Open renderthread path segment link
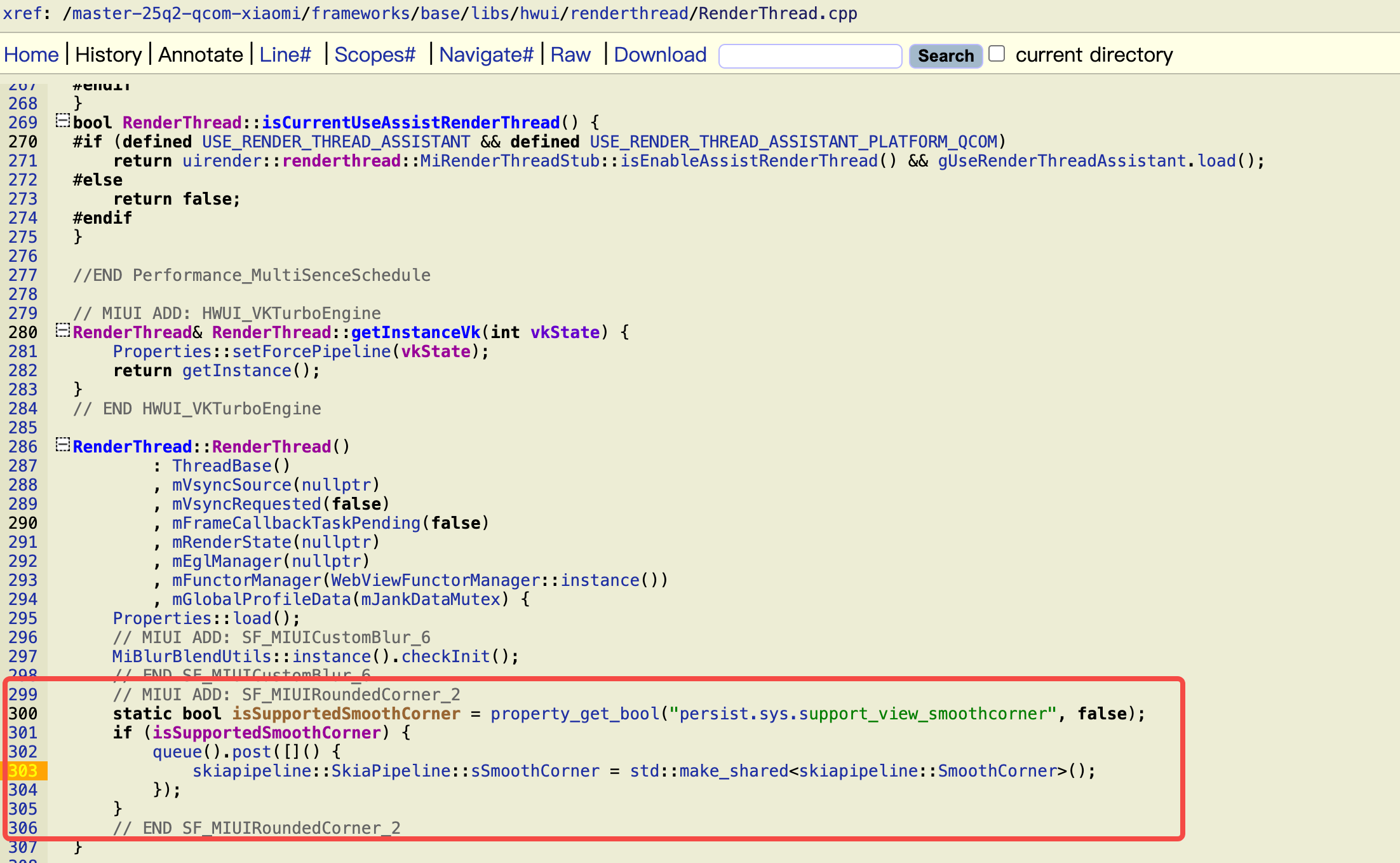The image size is (1400, 863). 629,13
